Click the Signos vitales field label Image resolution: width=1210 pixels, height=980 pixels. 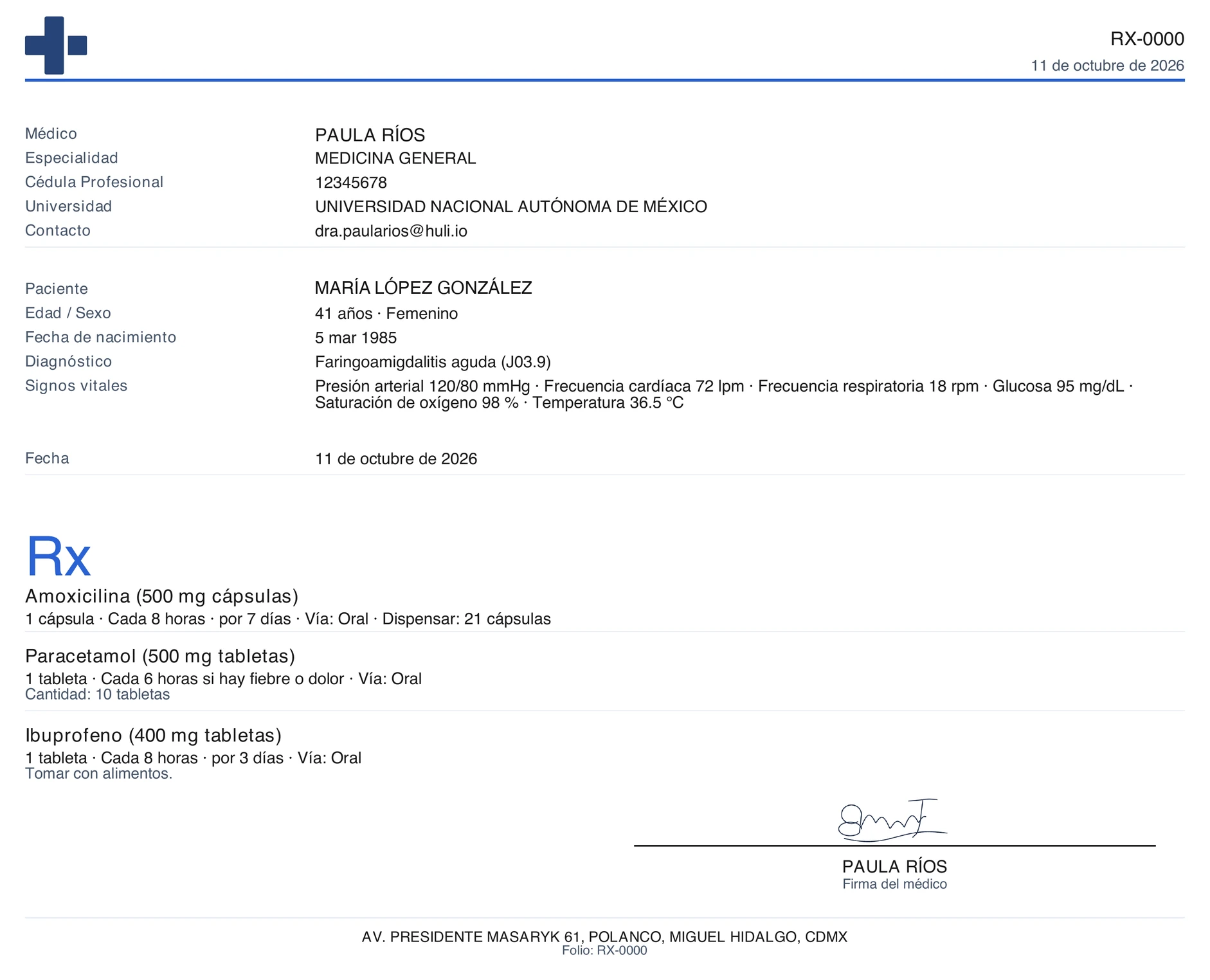click(x=77, y=386)
